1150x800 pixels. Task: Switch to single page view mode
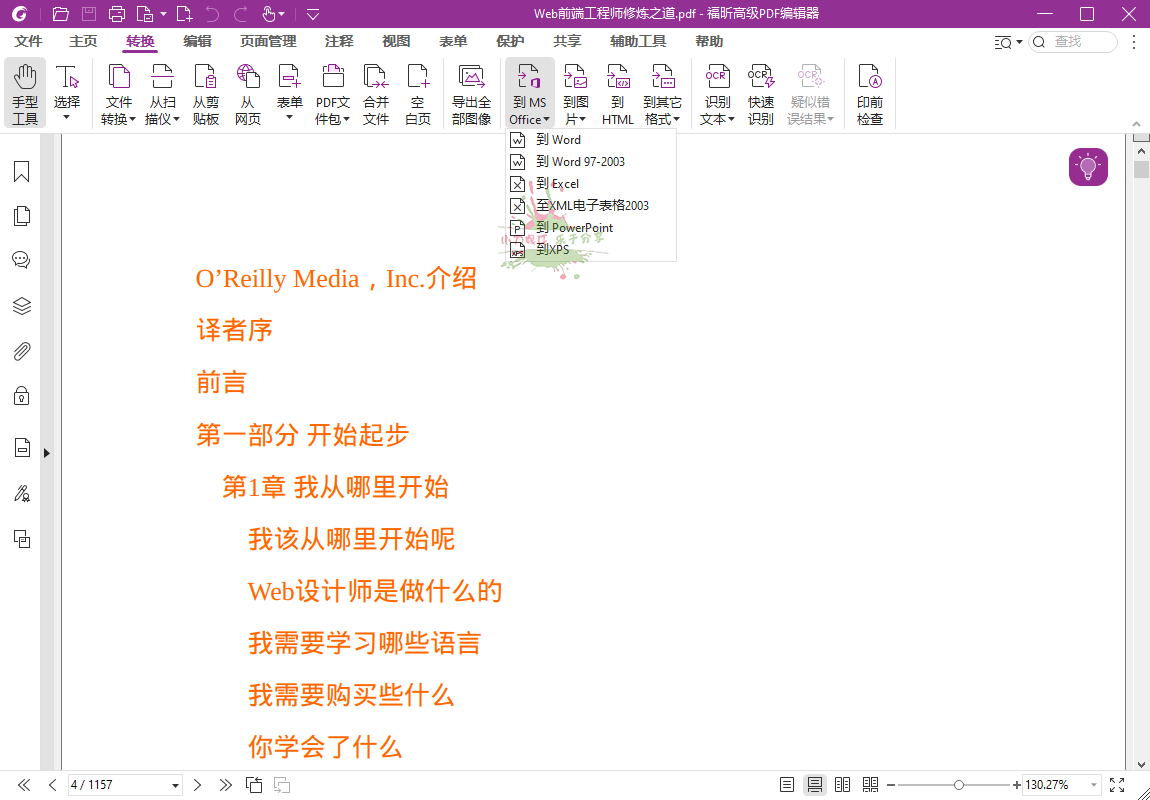[x=786, y=785]
